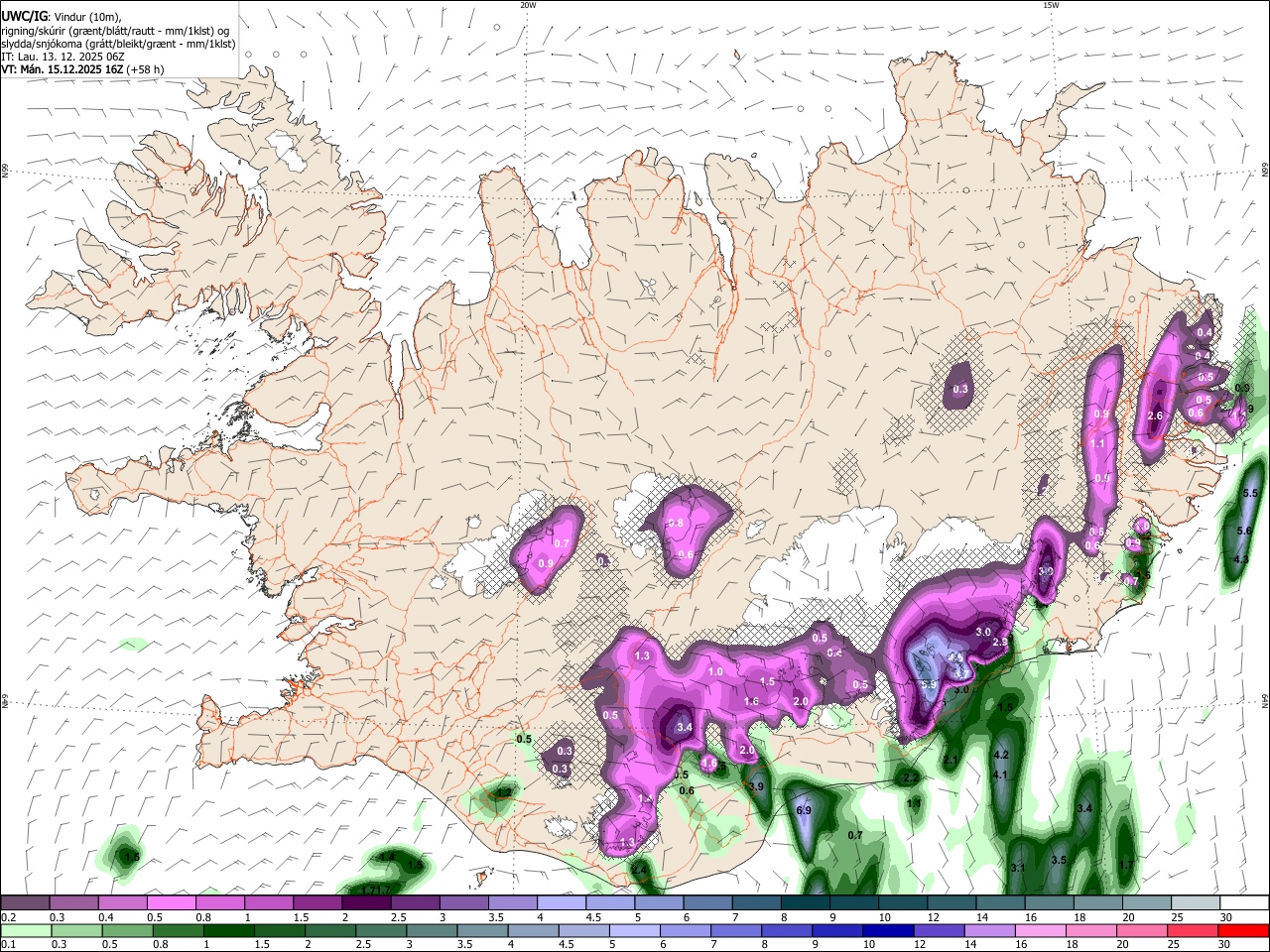The image size is (1270, 952).
Task: Click the '6.9' rain value on the map
Action: click(805, 810)
